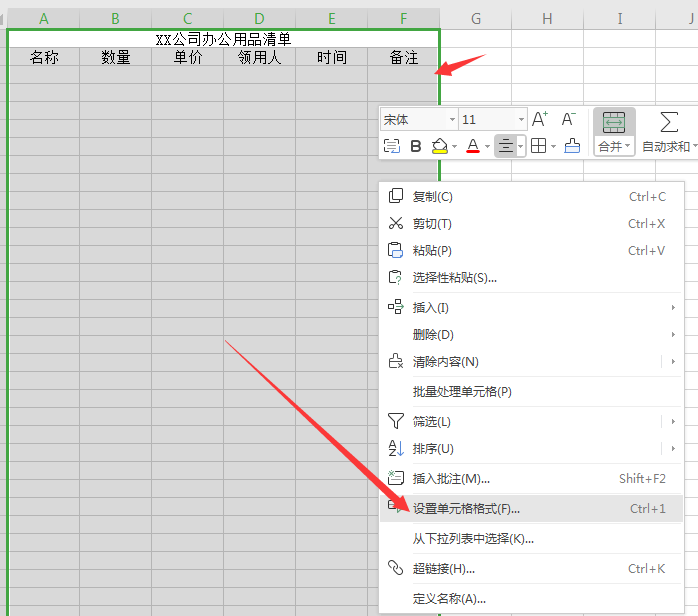Choose 设置单元格格式 from context menu
The width and height of the screenshot is (698, 616).
point(466,509)
